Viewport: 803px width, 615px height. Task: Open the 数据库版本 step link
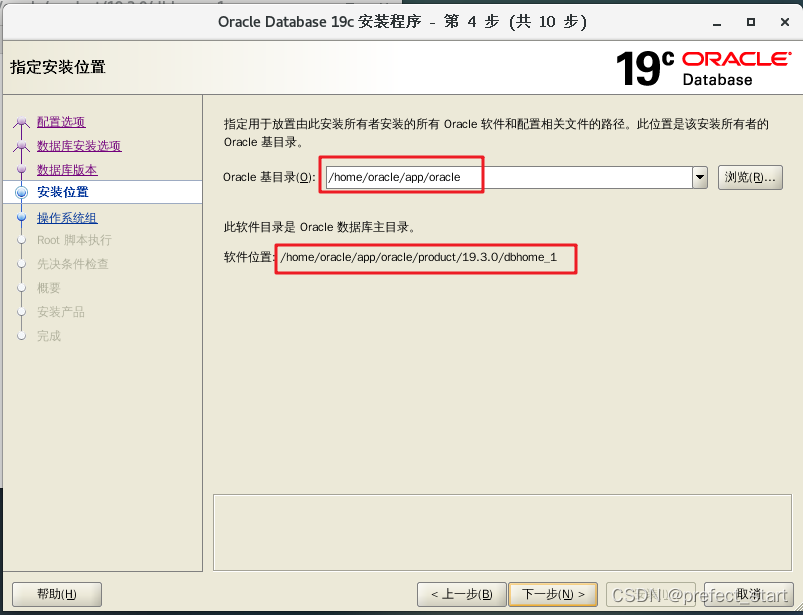coord(67,170)
